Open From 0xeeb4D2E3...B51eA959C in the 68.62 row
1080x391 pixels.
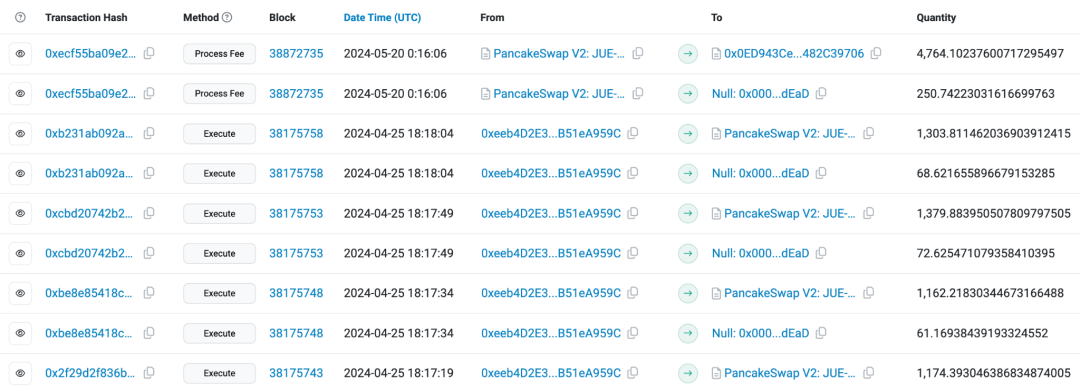[550, 173]
